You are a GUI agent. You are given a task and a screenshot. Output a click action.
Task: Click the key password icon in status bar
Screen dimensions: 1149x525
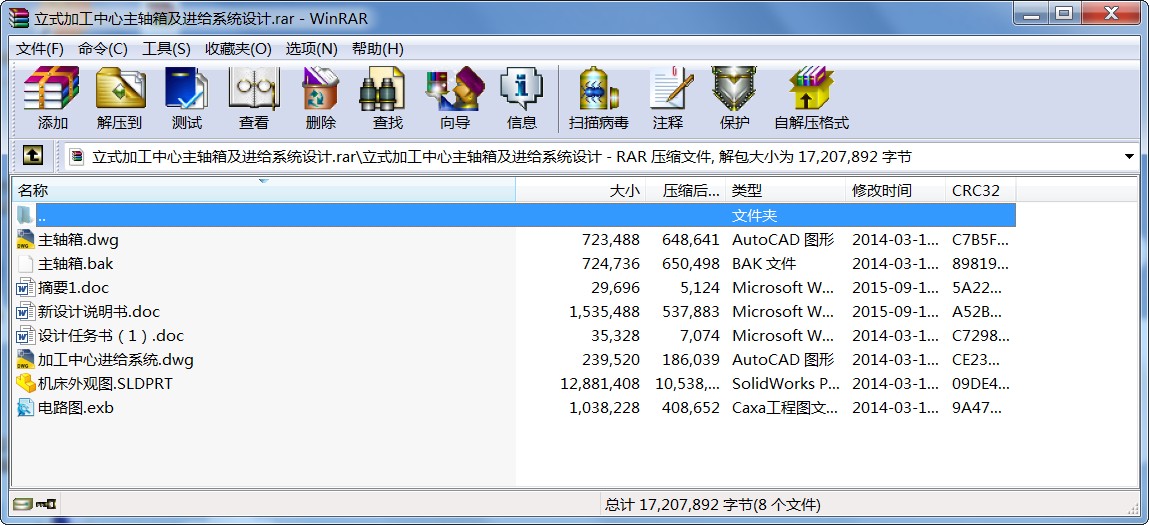click(x=48, y=504)
